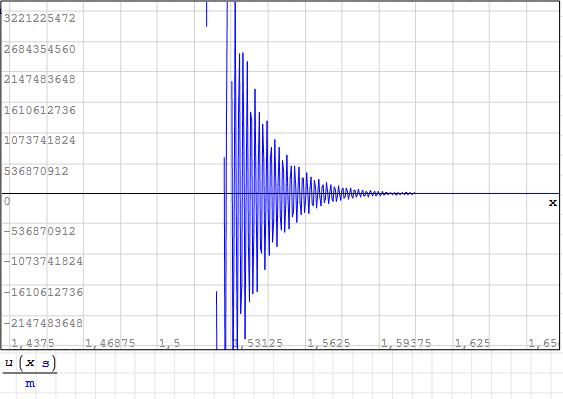563x399 pixels.
Task: Select the 1,59375 x-axis label
Action: pos(406,343)
